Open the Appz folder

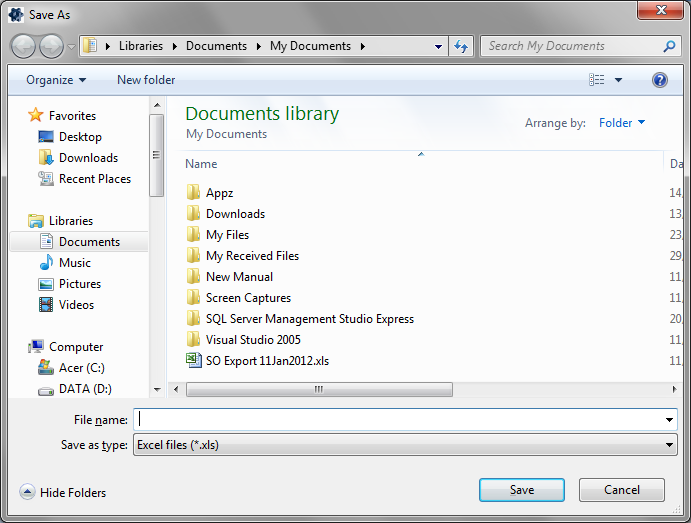click(x=219, y=193)
